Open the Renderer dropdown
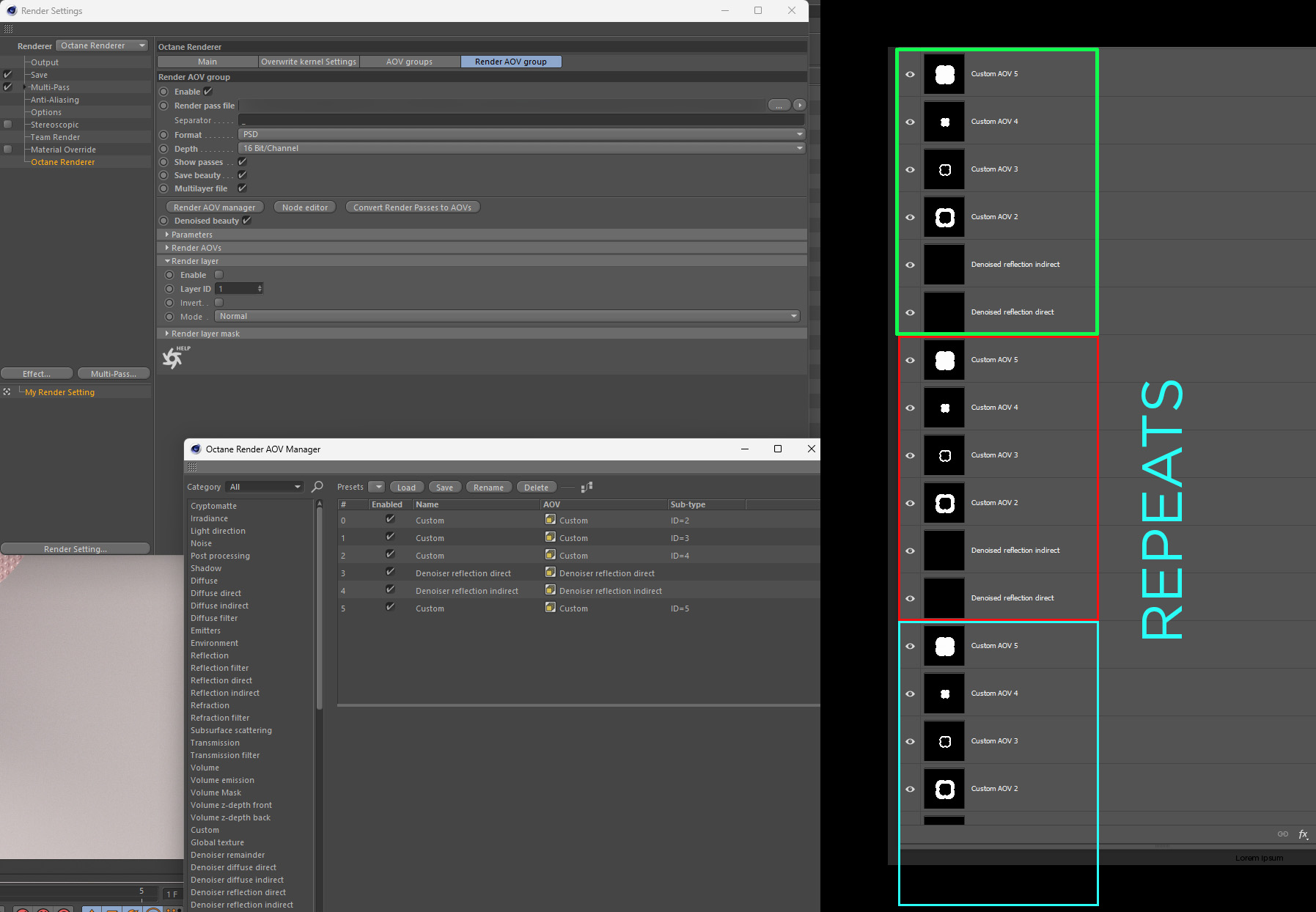The width and height of the screenshot is (1316, 912). pyautogui.click(x=102, y=45)
